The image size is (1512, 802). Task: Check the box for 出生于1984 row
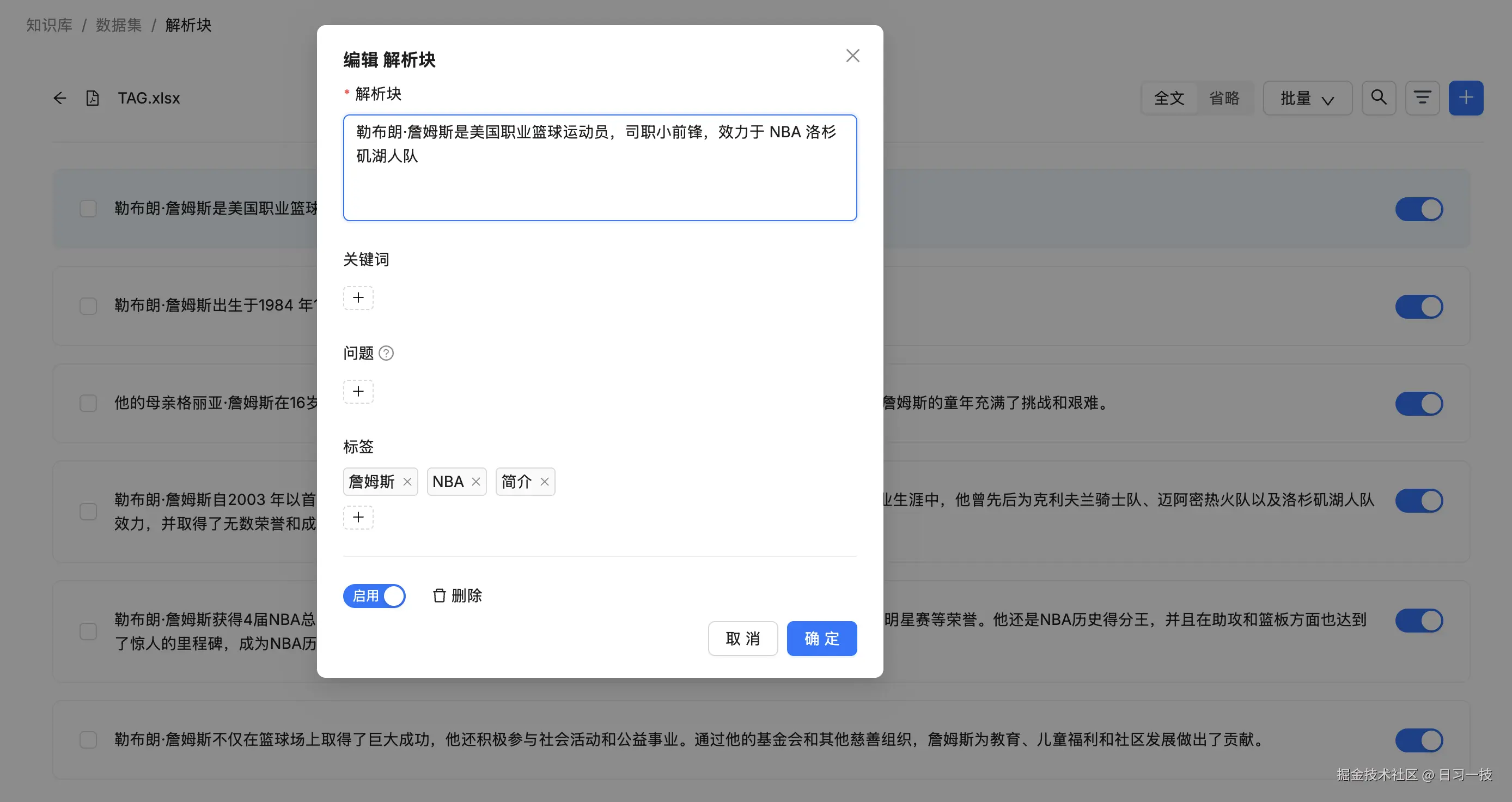(88, 306)
